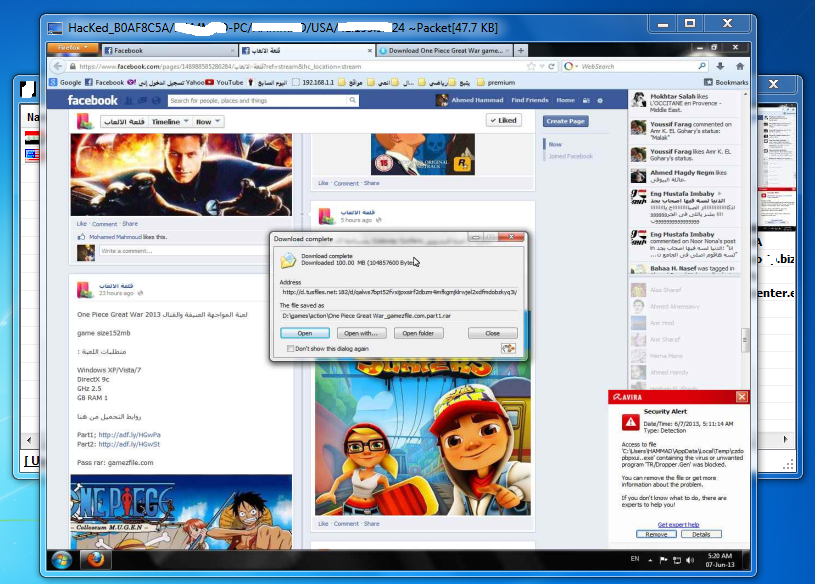Open the search engine selector dropdown
The height and width of the screenshot is (584, 815).
(x=571, y=67)
